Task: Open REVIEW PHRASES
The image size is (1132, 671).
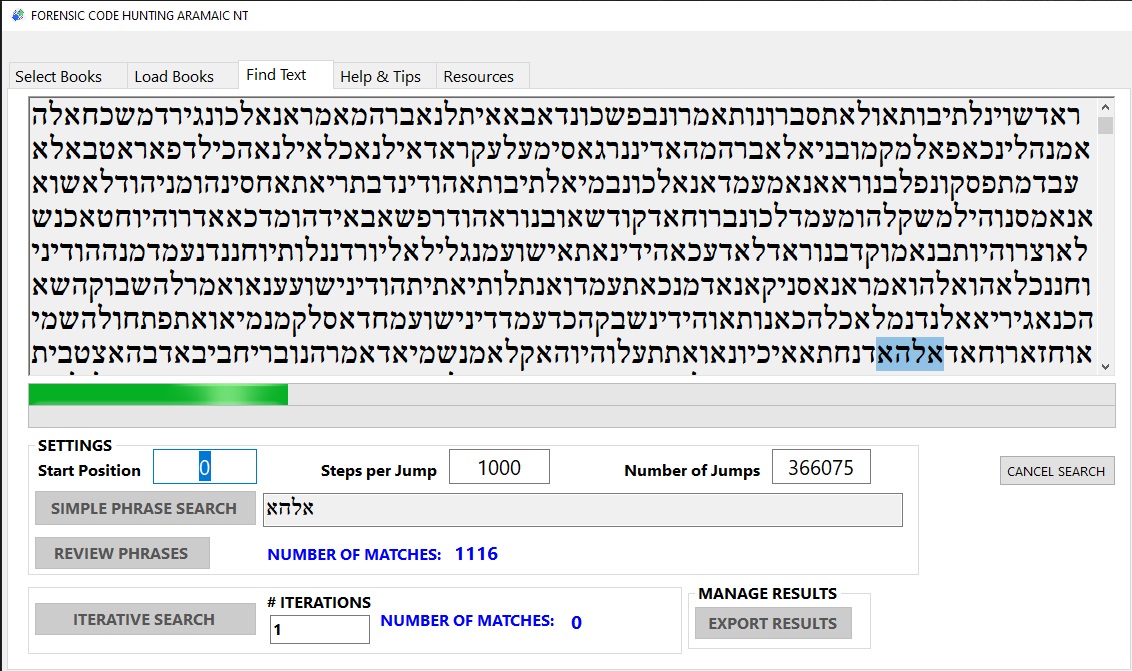Action: pos(122,552)
